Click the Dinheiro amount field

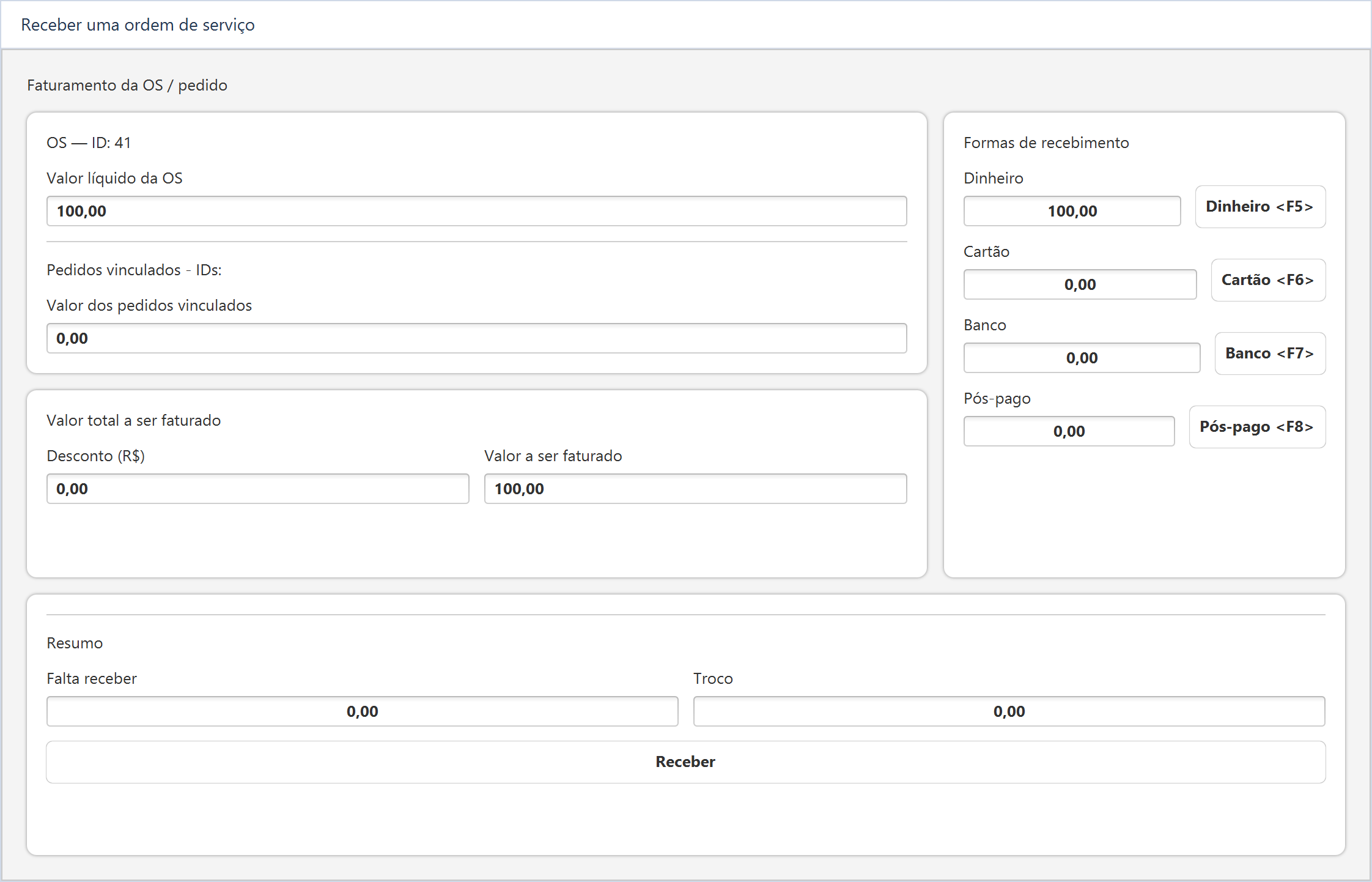pyautogui.click(x=1072, y=211)
